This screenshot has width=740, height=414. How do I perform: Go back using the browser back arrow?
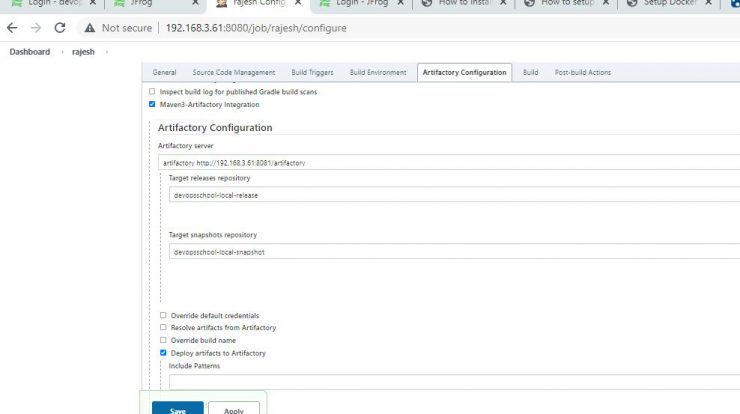pos(12,28)
